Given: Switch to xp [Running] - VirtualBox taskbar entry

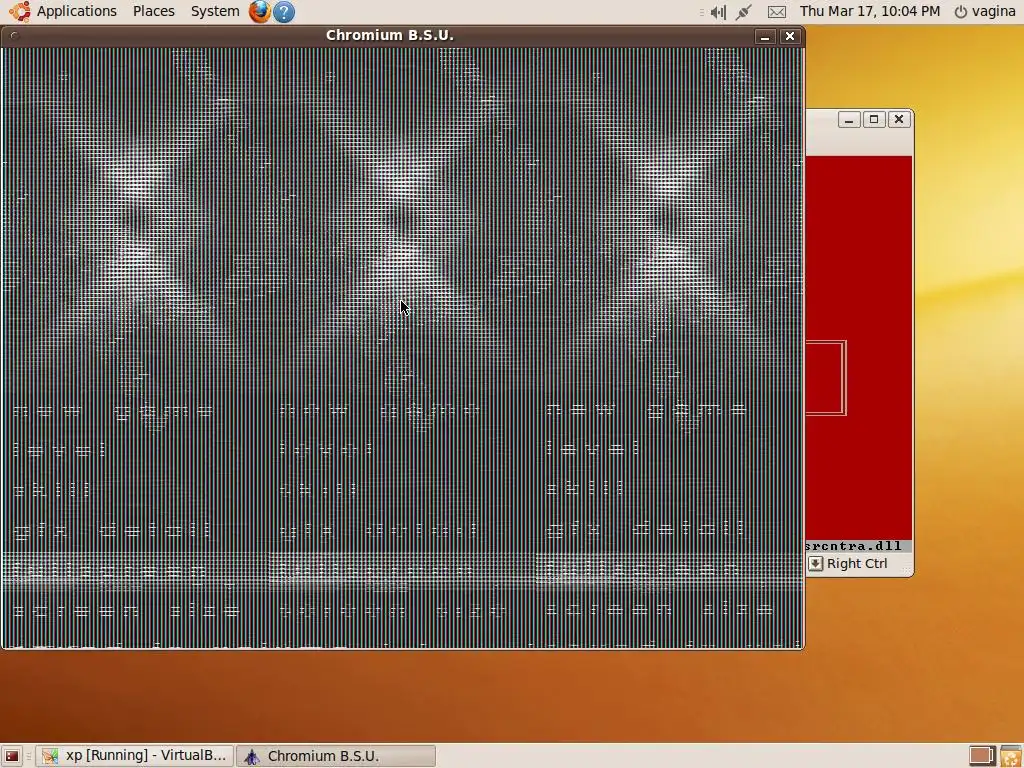Looking at the screenshot, I should pyautogui.click(x=135, y=756).
